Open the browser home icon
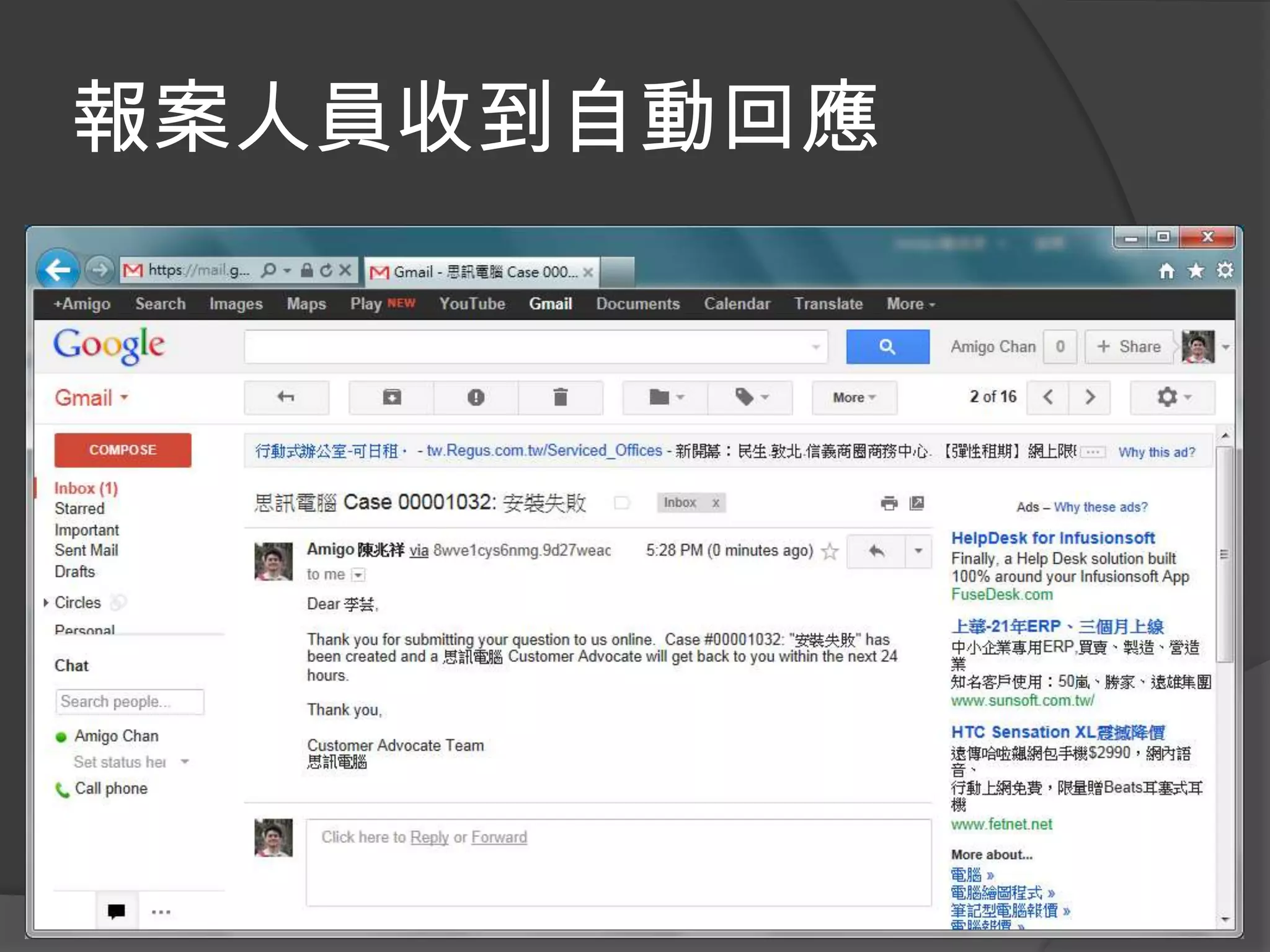This screenshot has width=1270, height=952. (1166, 271)
